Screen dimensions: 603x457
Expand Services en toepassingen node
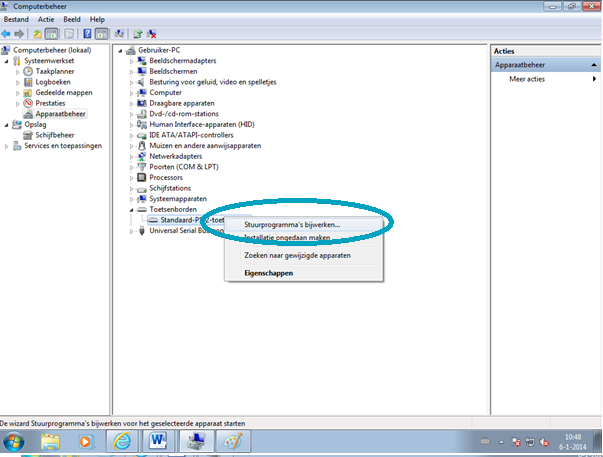click(x=7, y=146)
